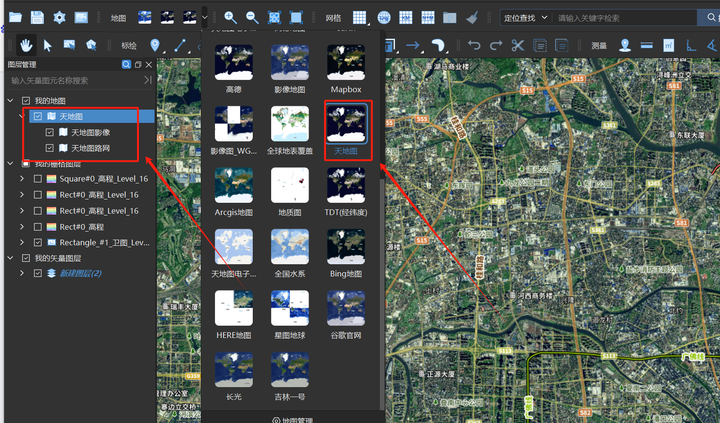The width and height of the screenshot is (720, 423).
Task: Click the keyword search input field
Action: coord(624,18)
